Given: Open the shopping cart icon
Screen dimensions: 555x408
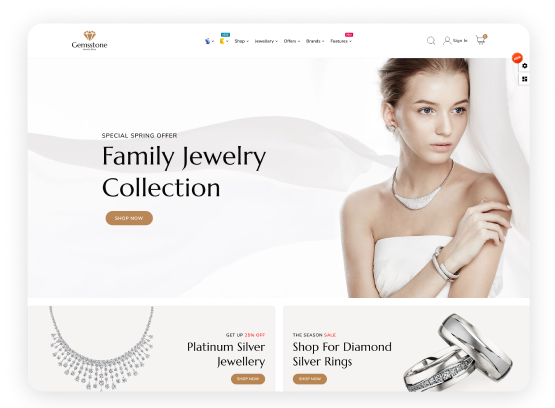Looking at the screenshot, I should coord(481,40).
